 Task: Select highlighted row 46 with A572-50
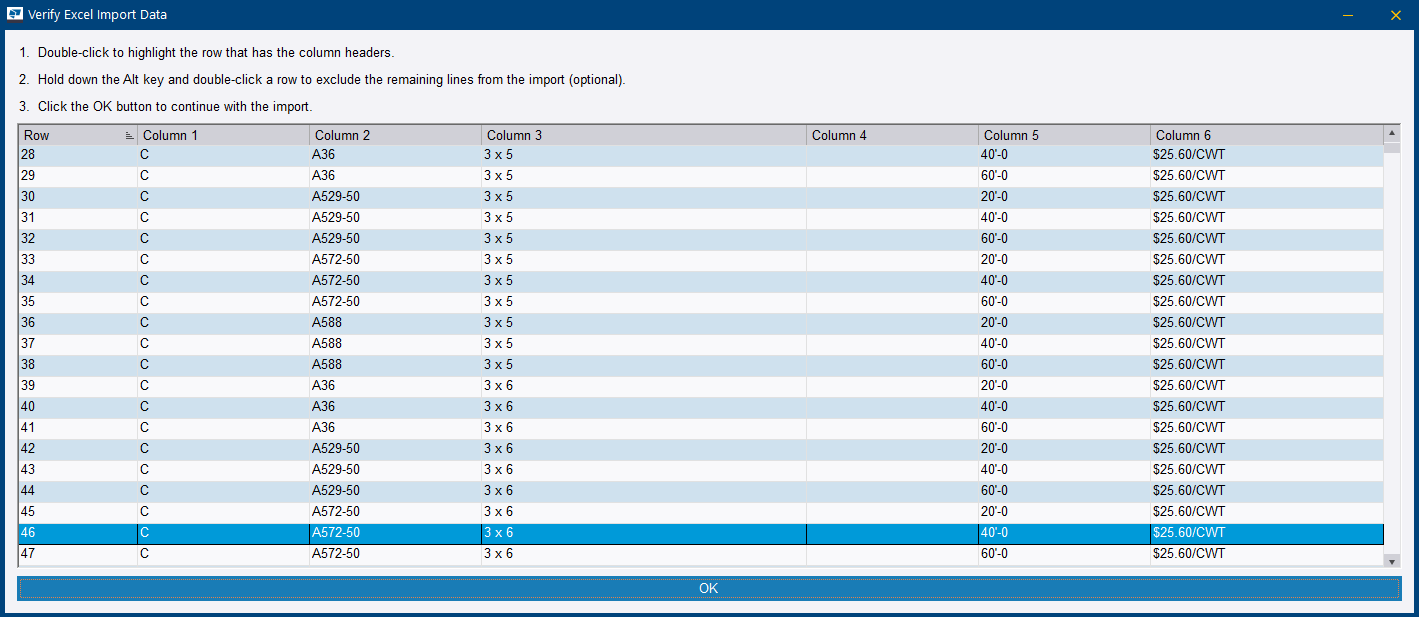(x=400, y=532)
